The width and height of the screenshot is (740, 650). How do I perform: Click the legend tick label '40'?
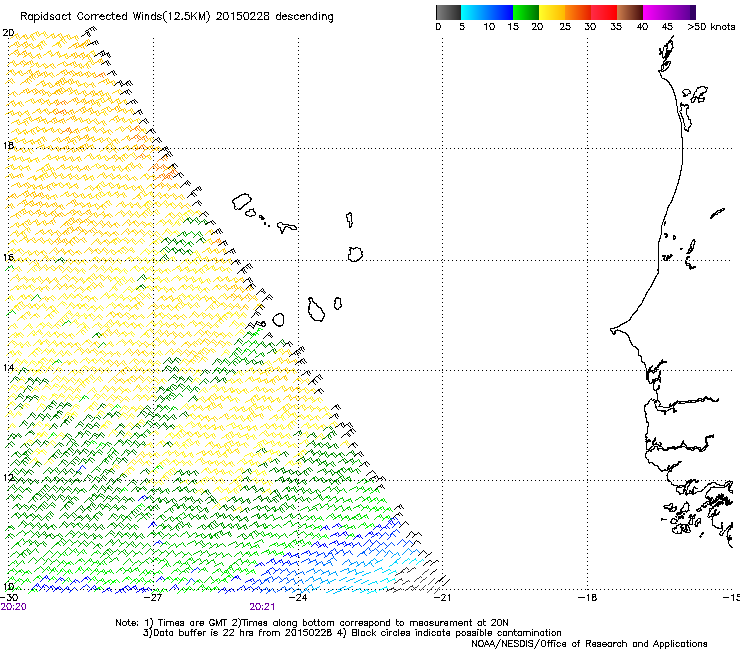pos(642,27)
